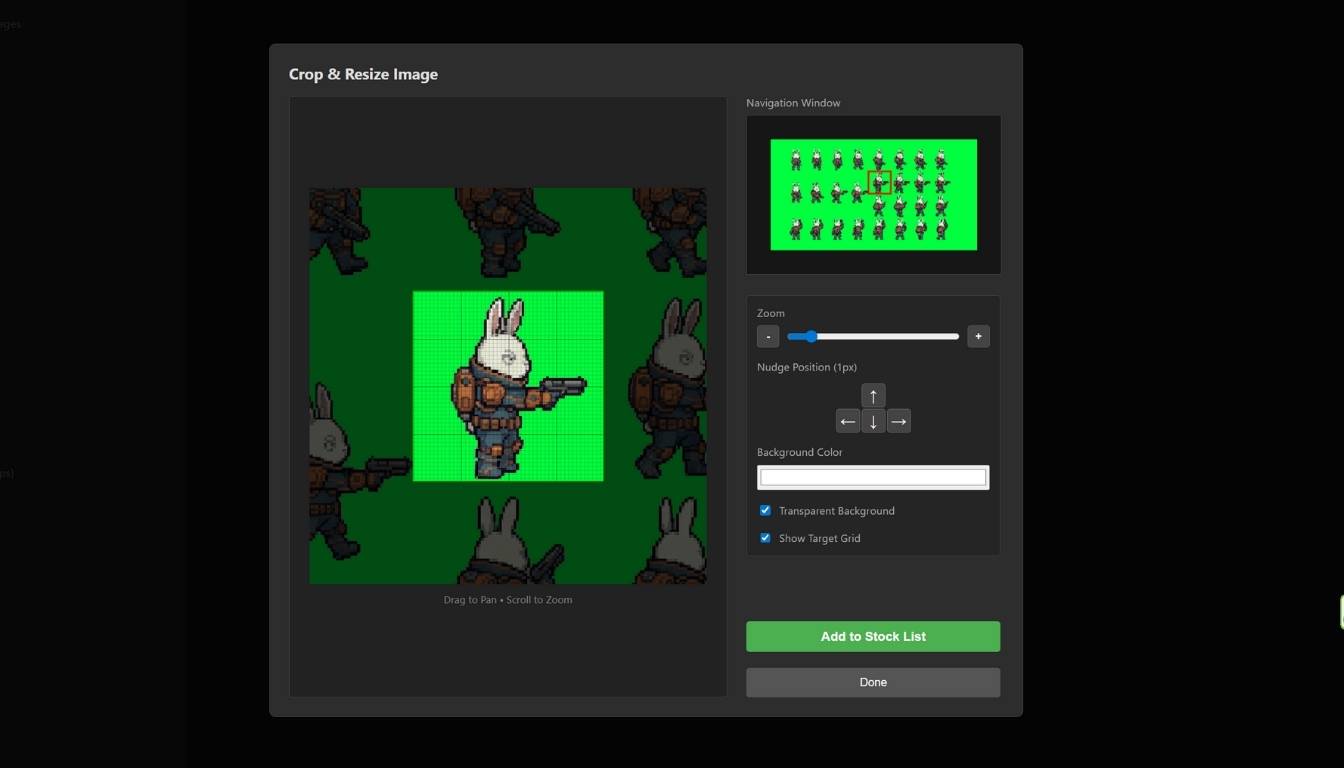This screenshot has height=768, width=1344.
Task: Nudge position down with the down arrow
Action: click(x=873, y=422)
